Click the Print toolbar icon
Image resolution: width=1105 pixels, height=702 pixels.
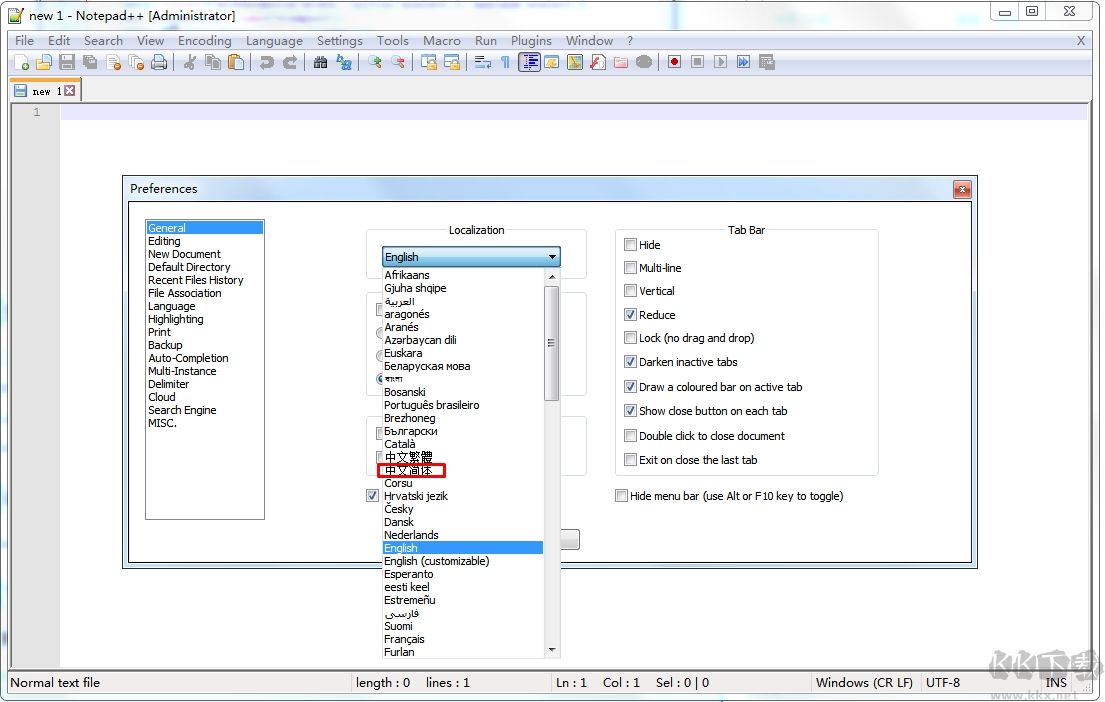160,62
